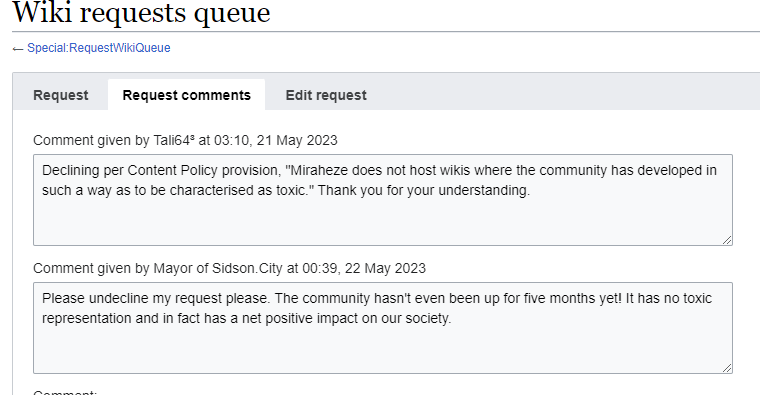Click inside Tali64³'s declining comment box
The image size is (760, 395).
(383, 200)
